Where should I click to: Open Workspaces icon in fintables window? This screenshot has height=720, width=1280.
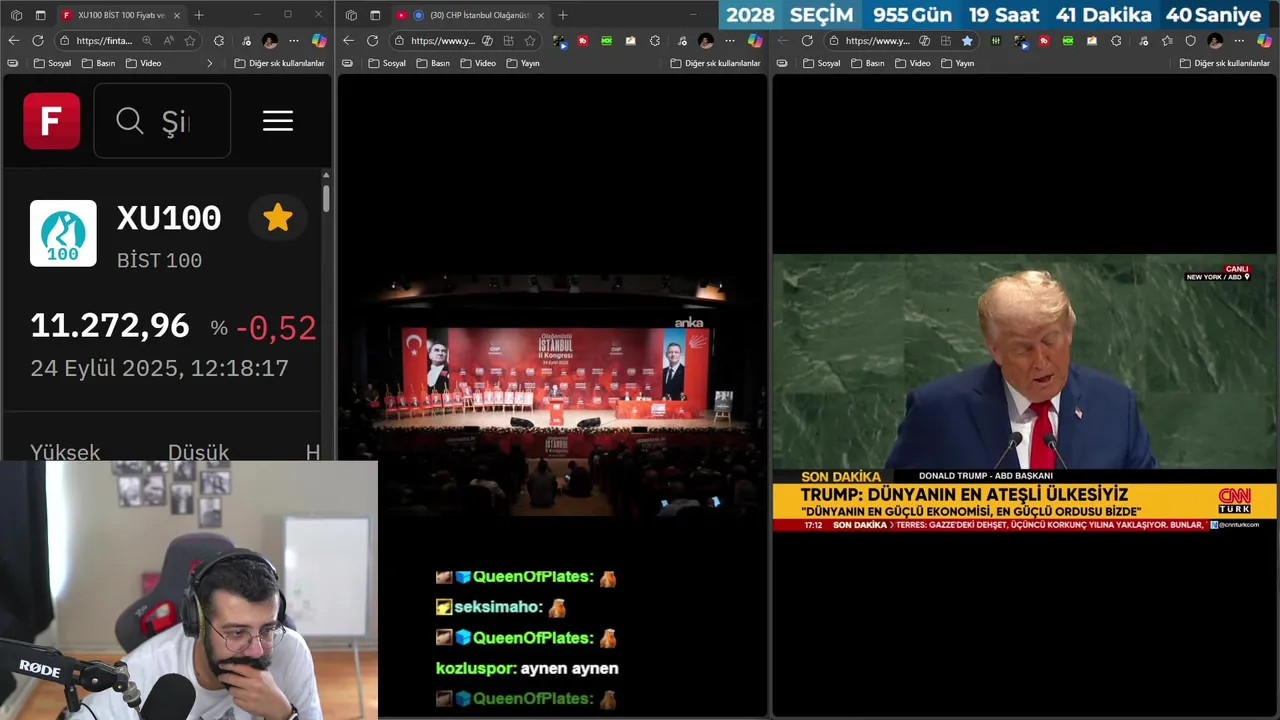16,15
